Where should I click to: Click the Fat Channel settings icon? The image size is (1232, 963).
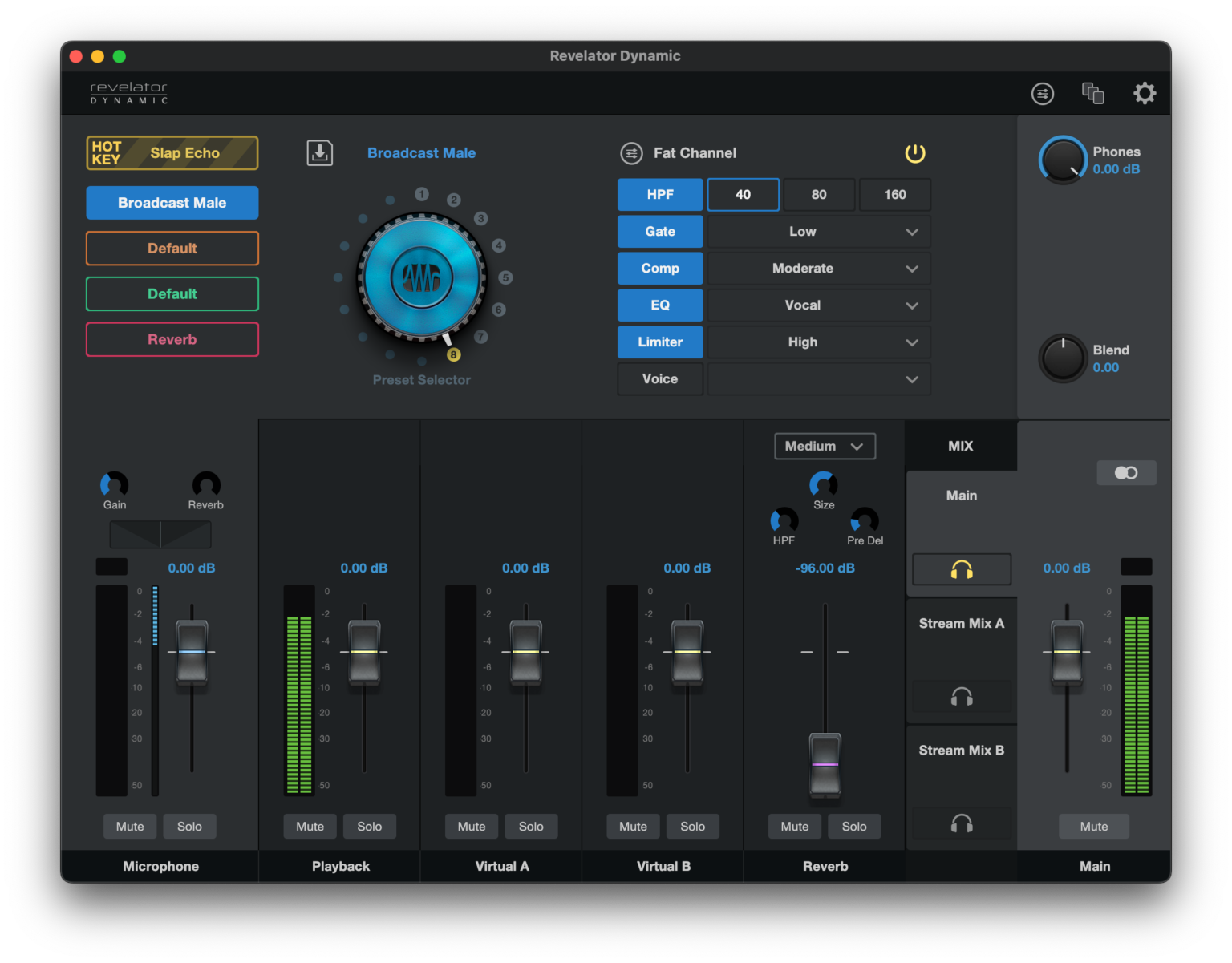[x=631, y=153]
